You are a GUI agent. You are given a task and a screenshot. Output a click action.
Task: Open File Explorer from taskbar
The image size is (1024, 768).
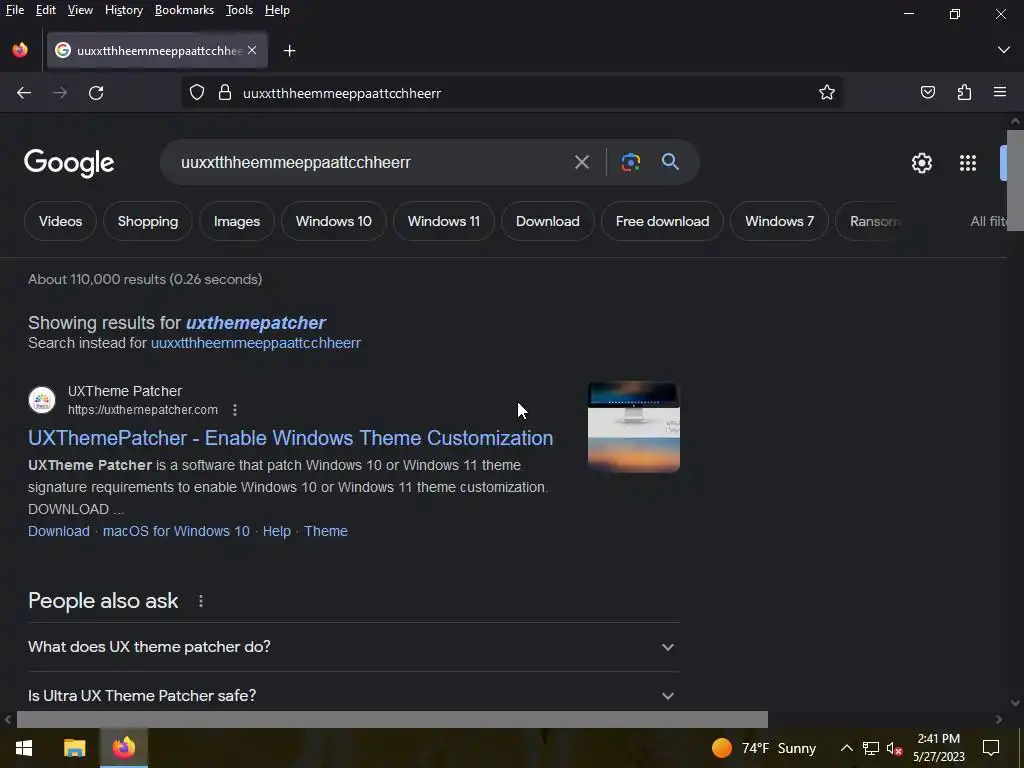tap(74, 748)
